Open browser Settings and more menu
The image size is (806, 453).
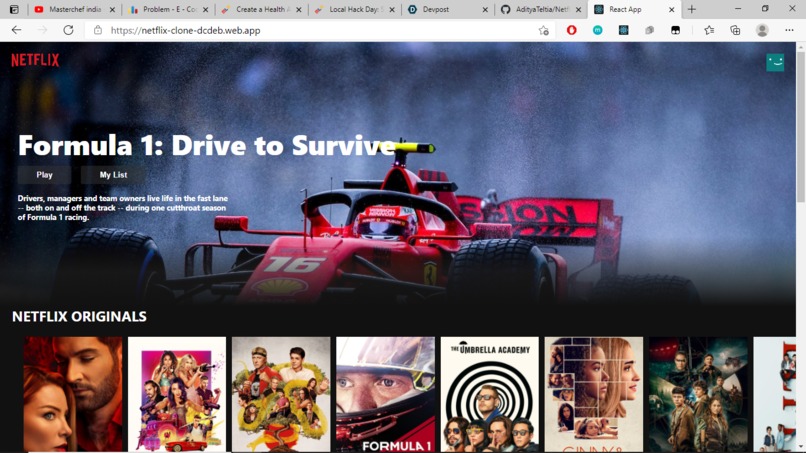[x=789, y=30]
